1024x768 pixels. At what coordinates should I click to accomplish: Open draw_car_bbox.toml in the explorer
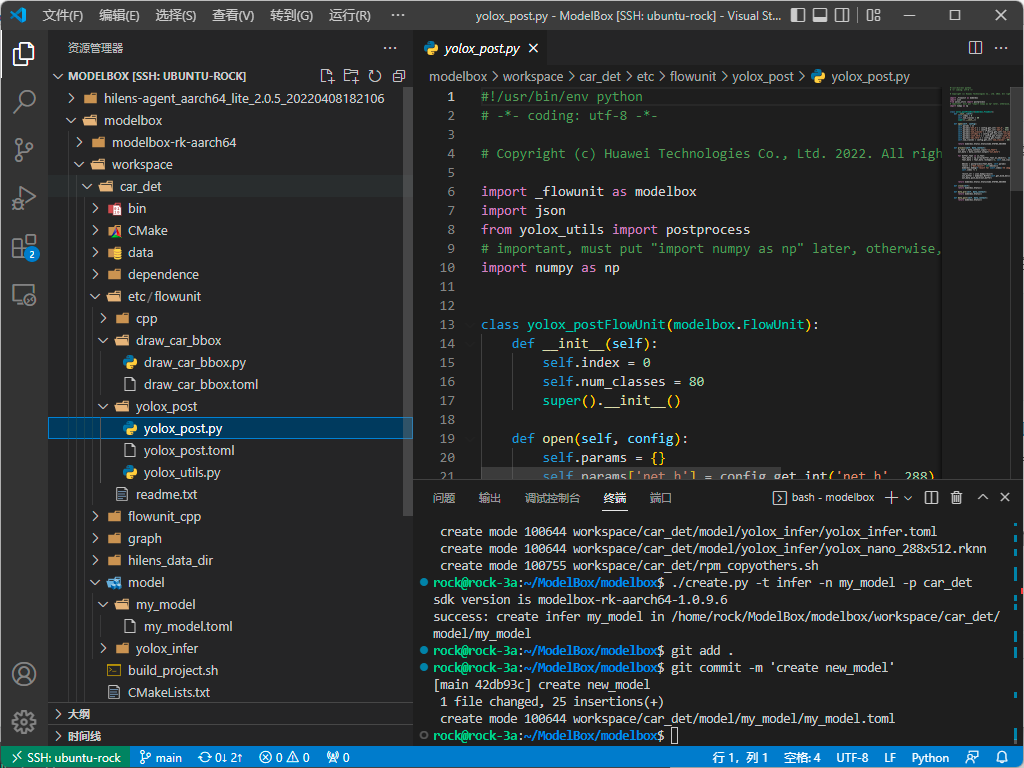(x=201, y=384)
